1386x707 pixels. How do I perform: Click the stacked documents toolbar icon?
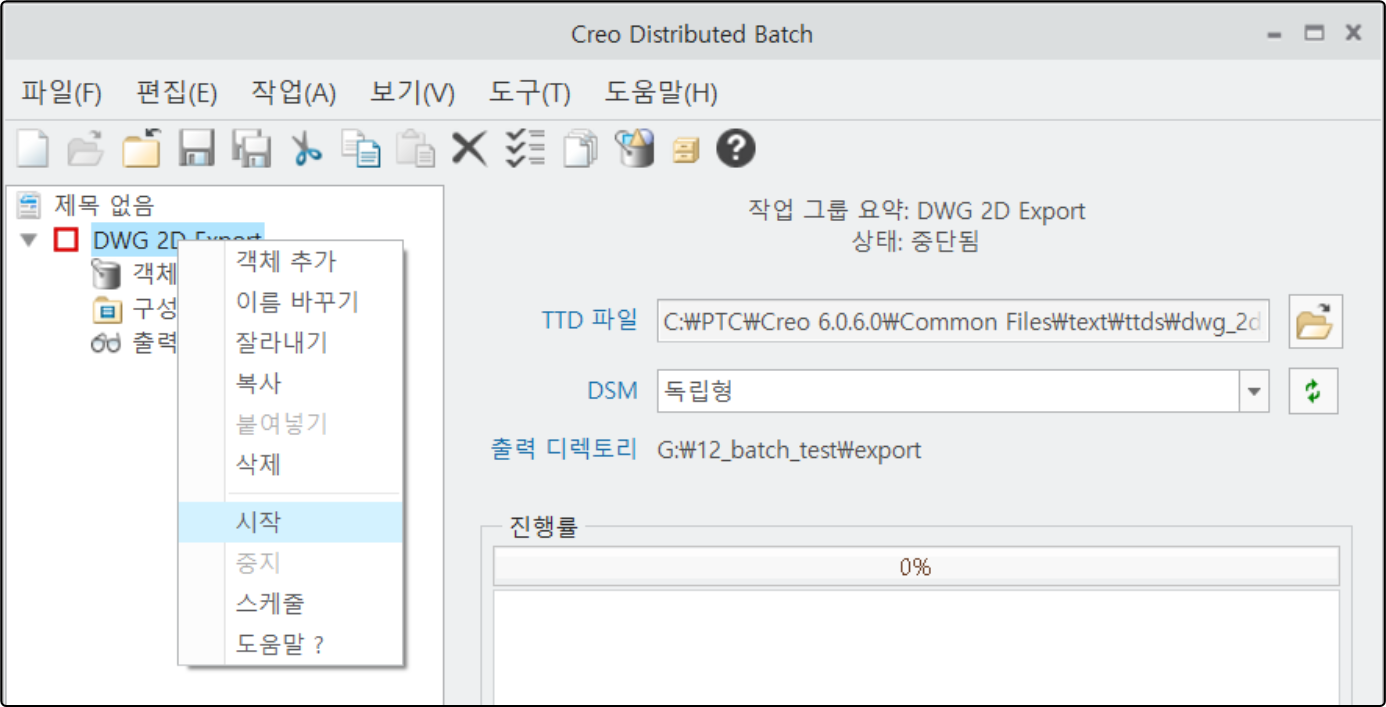pyautogui.click(x=580, y=149)
